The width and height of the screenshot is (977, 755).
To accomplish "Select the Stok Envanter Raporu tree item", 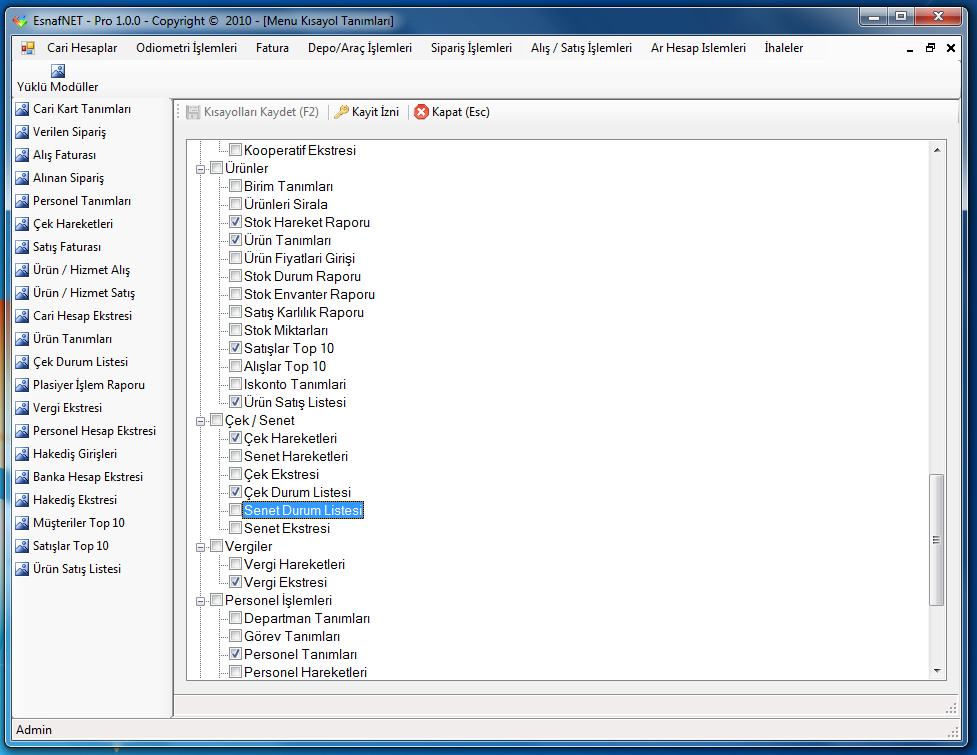I will tap(309, 294).
